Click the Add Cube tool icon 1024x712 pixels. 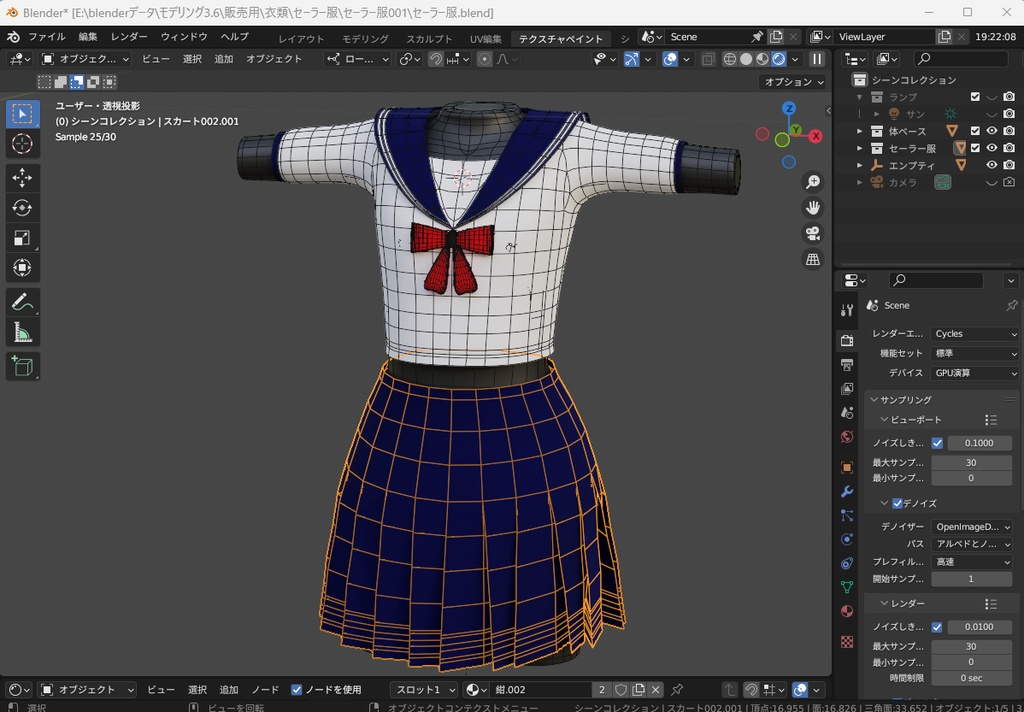pyautogui.click(x=22, y=366)
